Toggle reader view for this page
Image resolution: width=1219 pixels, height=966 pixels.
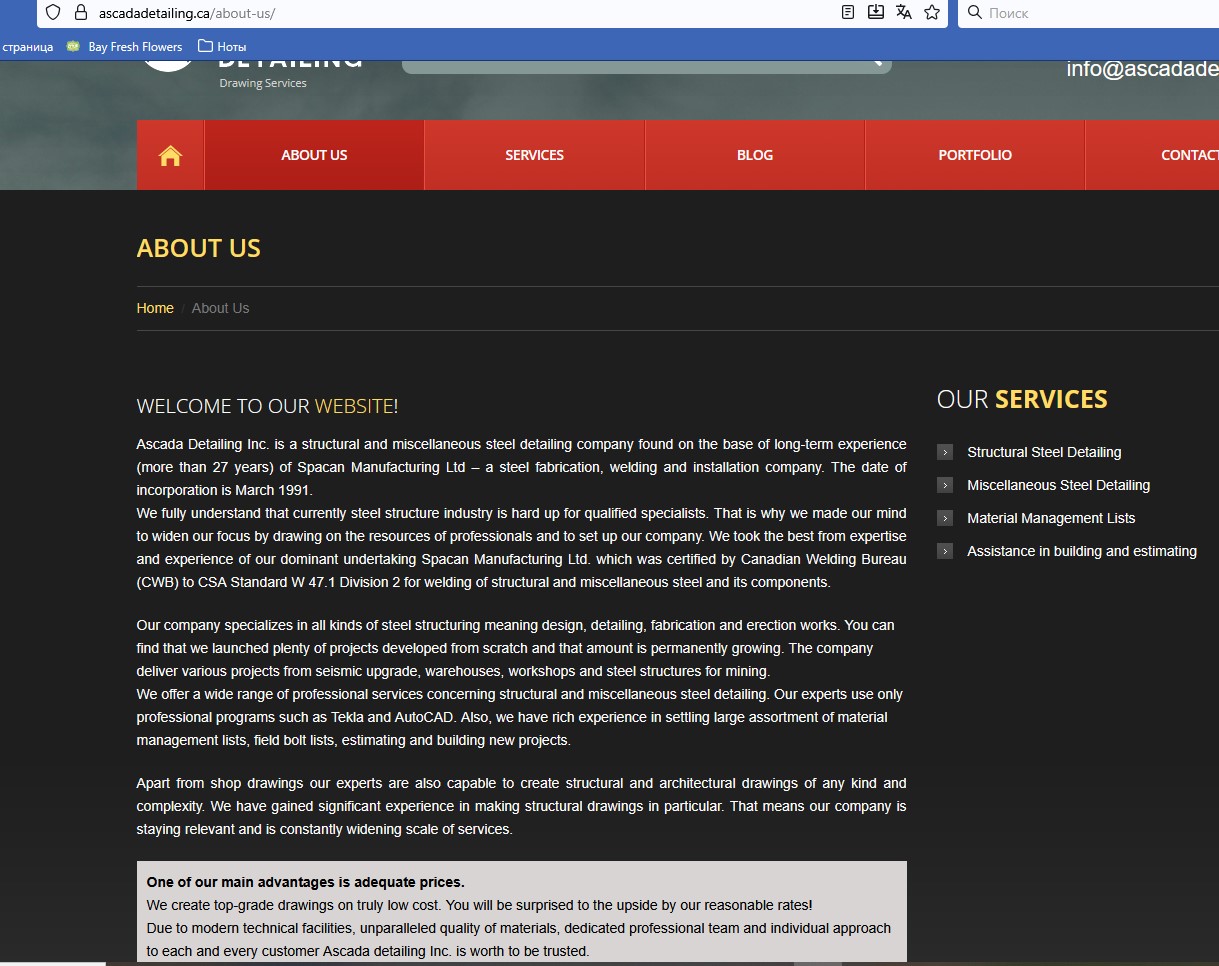[848, 13]
